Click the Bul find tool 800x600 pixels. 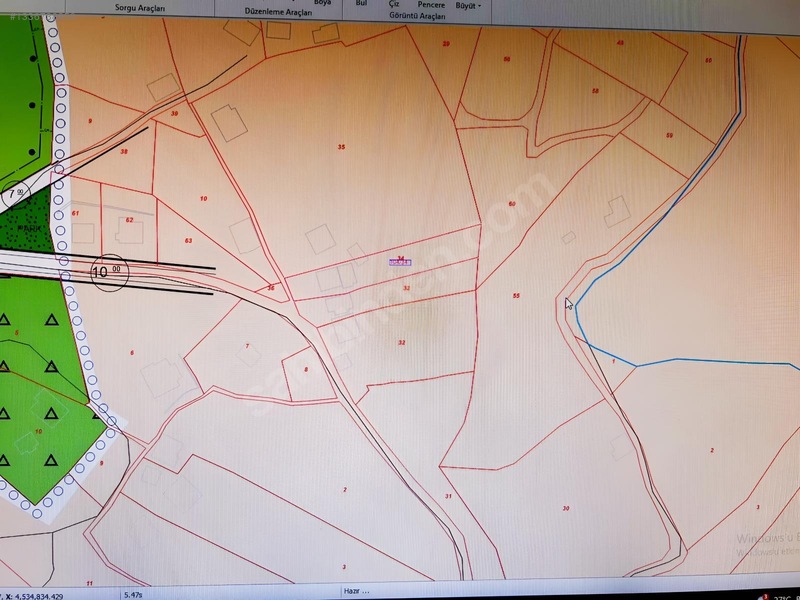[361, 3]
